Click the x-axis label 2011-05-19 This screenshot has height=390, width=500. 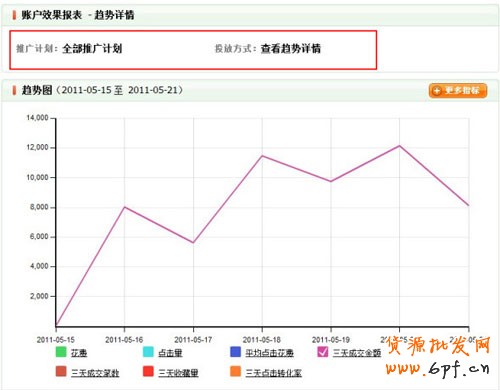point(331,340)
